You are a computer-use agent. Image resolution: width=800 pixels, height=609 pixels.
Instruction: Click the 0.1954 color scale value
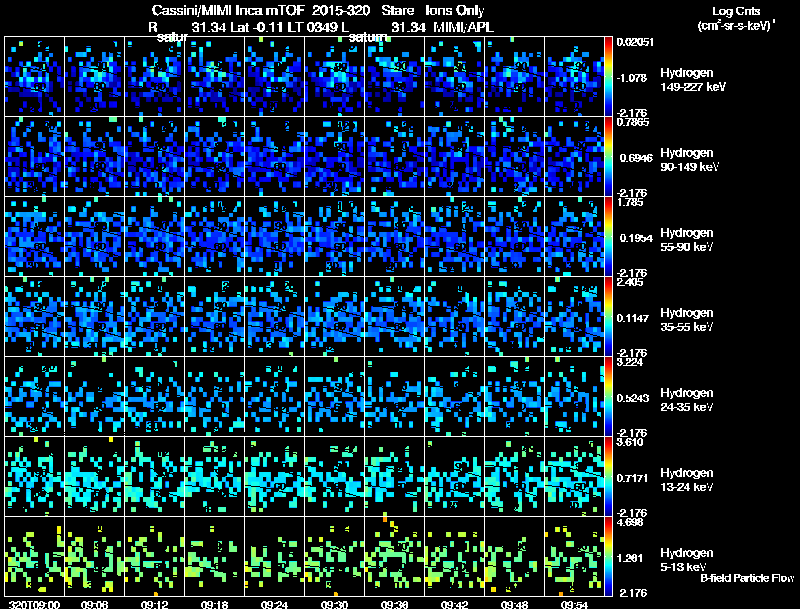point(636,238)
